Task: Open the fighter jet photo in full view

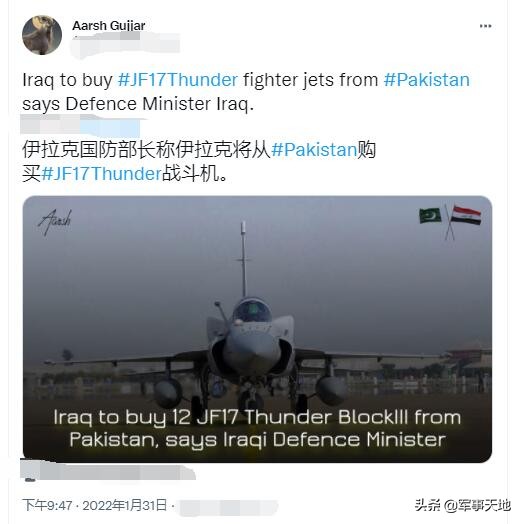Action: click(x=257, y=329)
